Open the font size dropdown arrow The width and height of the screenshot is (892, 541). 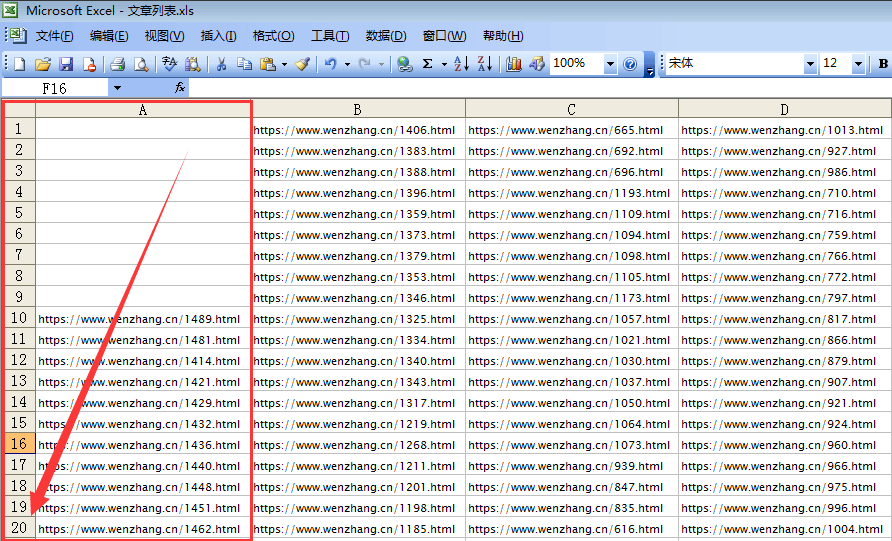pyautogui.click(x=858, y=64)
